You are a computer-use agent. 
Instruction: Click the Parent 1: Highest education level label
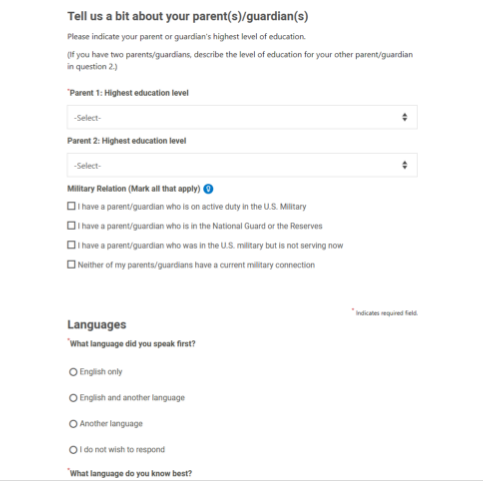point(129,93)
